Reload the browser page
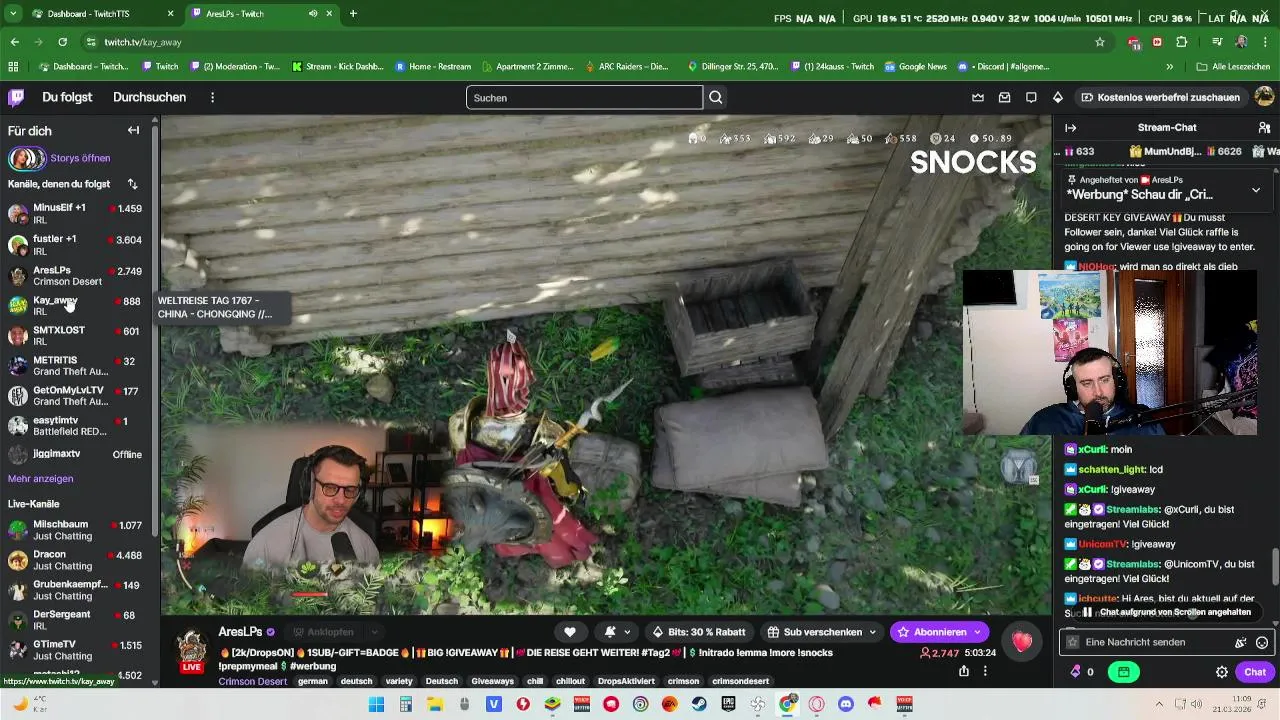The image size is (1280, 720). 62,42
